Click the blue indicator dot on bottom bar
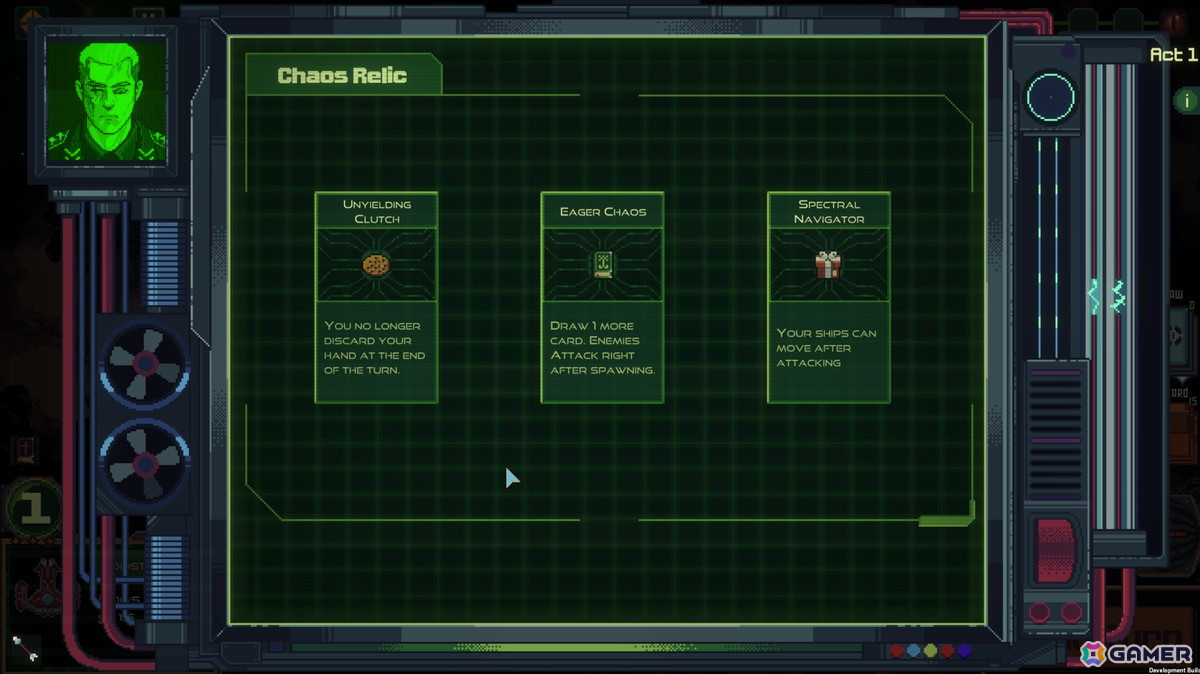Screen dimensions: 1200x674 click(914, 651)
